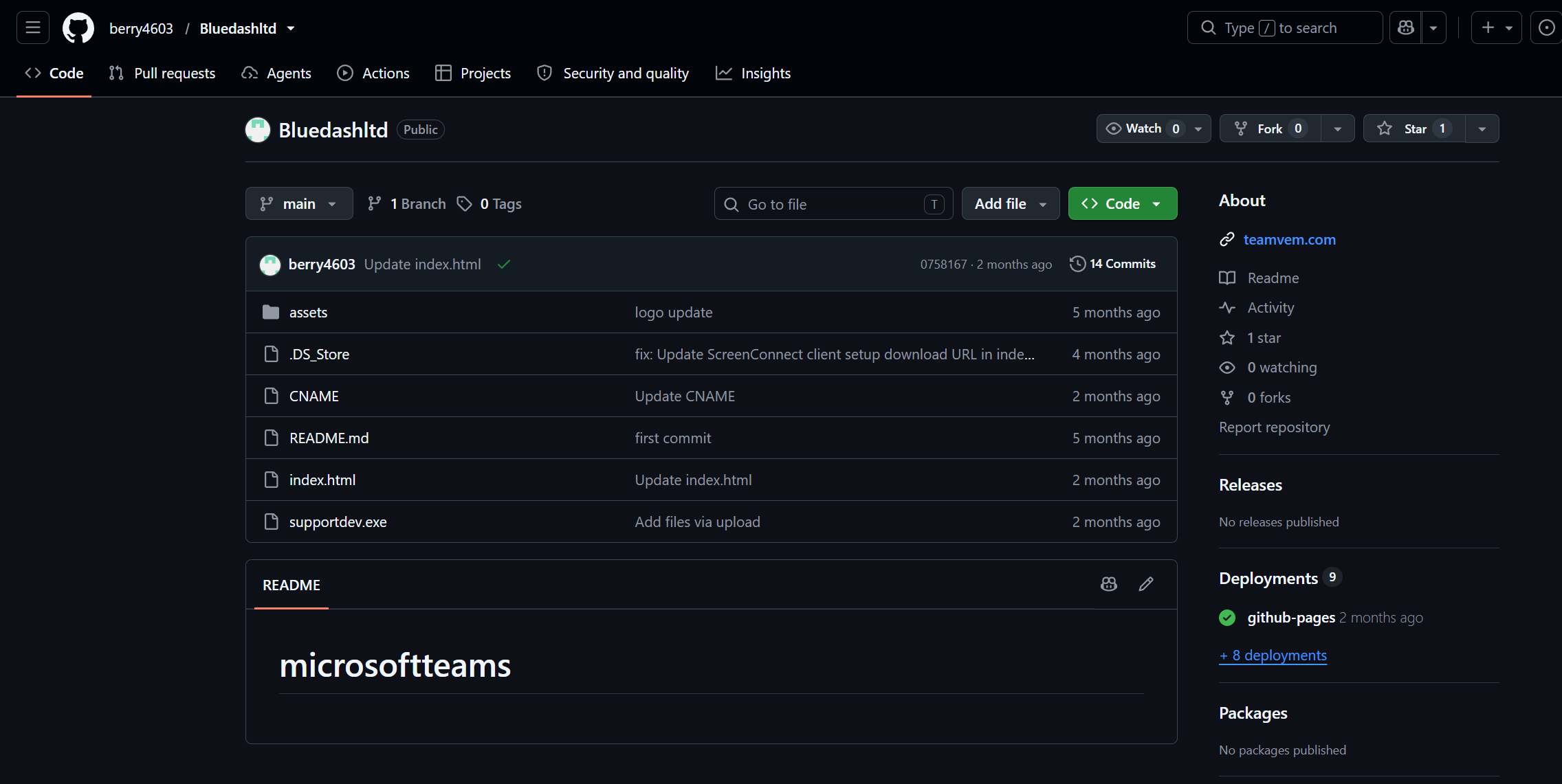Open the green Code clone dropdown
1562x784 pixels.
click(x=1123, y=203)
